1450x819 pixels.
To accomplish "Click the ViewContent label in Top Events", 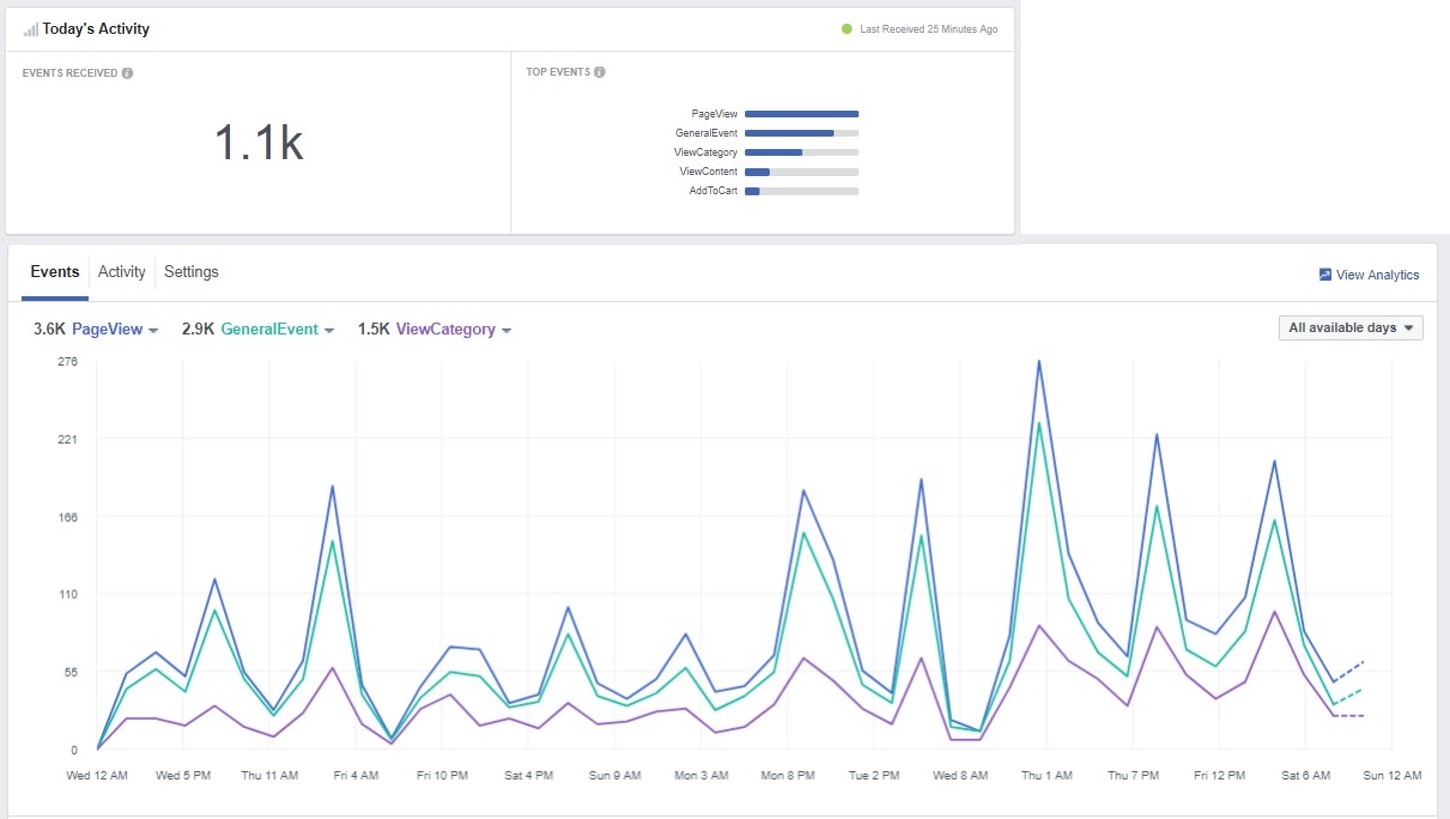I will click(708, 172).
